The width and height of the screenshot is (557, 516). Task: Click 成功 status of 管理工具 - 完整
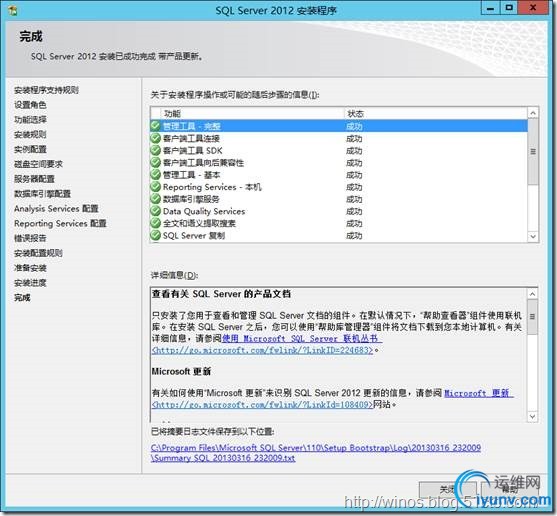(x=354, y=126)
